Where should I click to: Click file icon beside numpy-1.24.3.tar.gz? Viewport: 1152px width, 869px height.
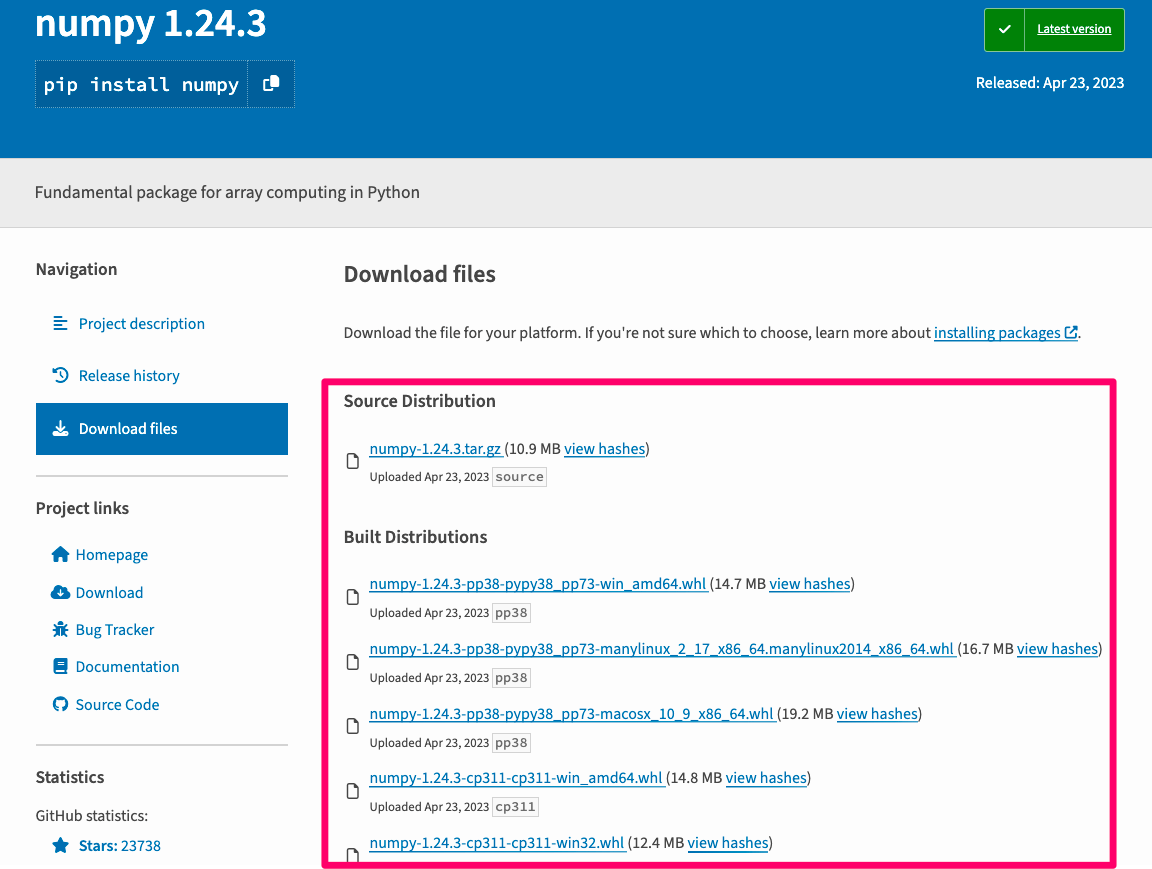(x=353, y=461)
